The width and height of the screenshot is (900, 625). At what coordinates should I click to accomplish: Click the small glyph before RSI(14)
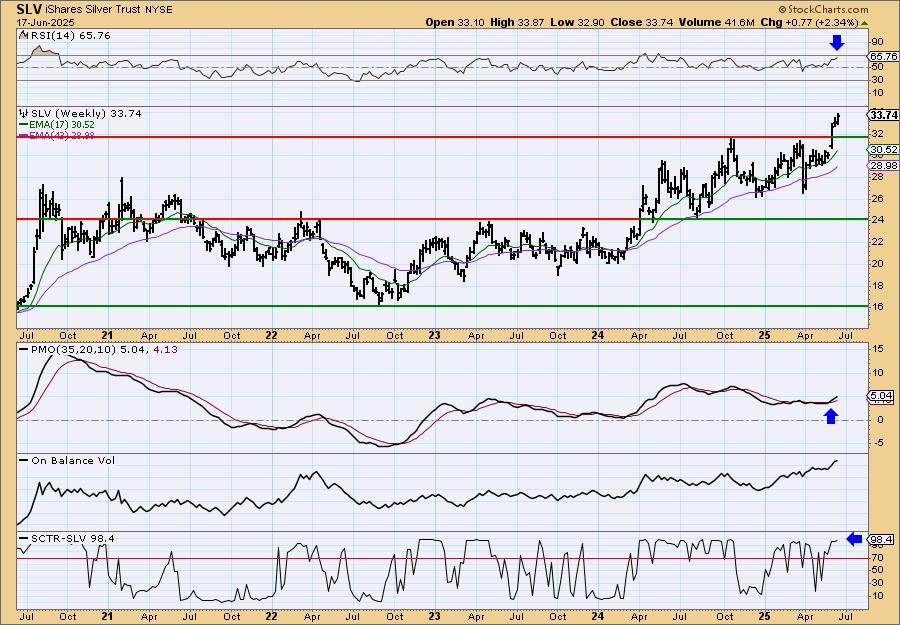point(23,35)
